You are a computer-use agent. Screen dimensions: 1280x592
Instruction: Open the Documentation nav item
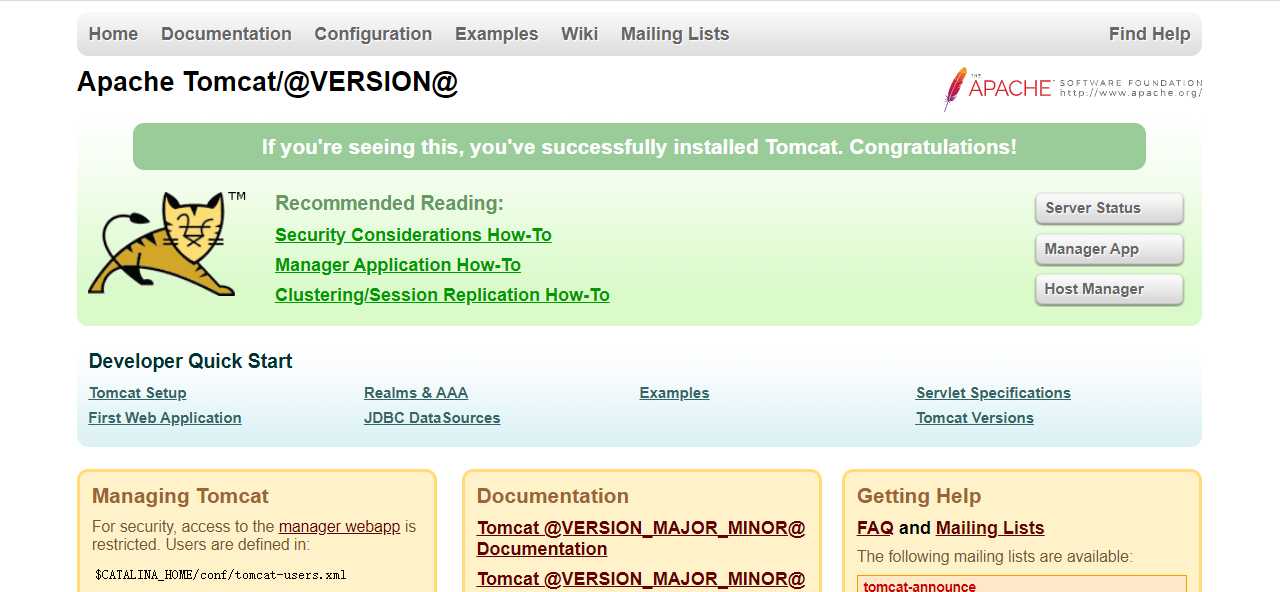pos(226,34)
